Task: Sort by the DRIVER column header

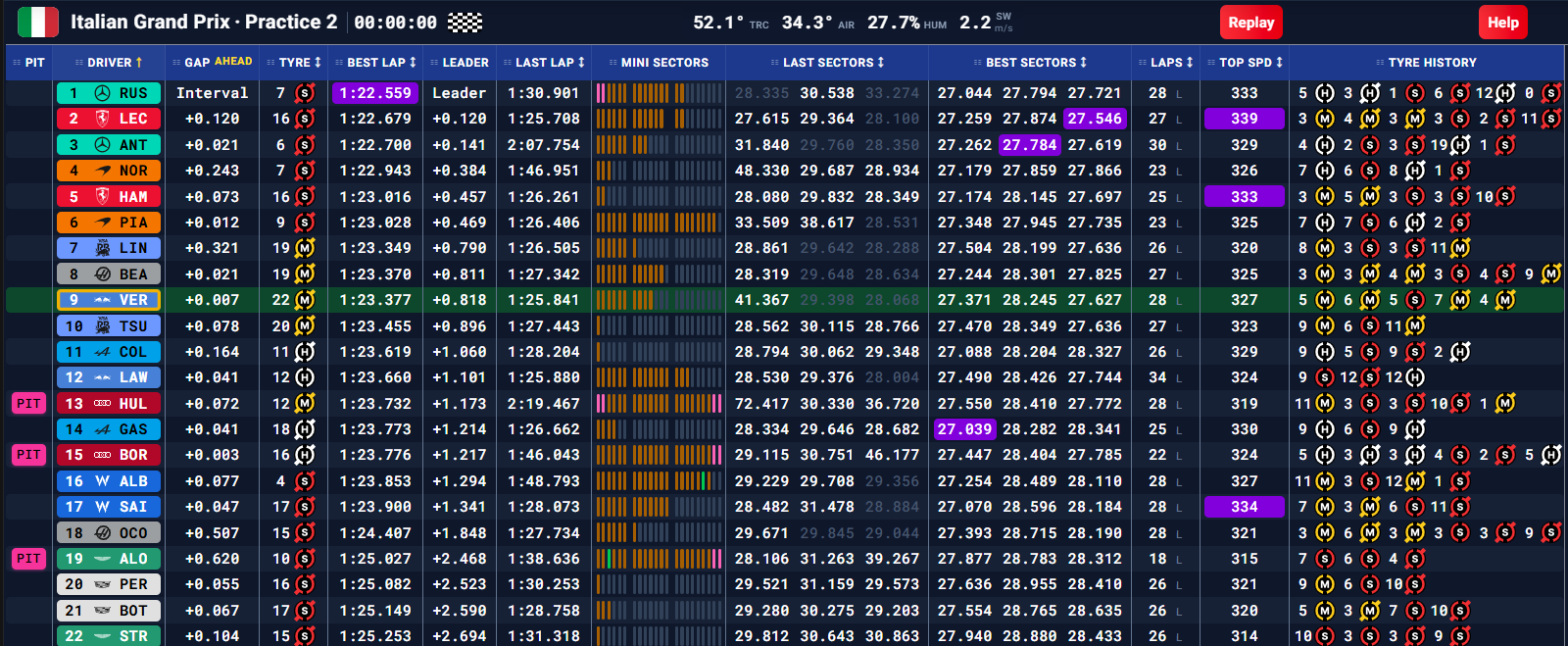Action: pyautogui.click(x=109, y=62)
